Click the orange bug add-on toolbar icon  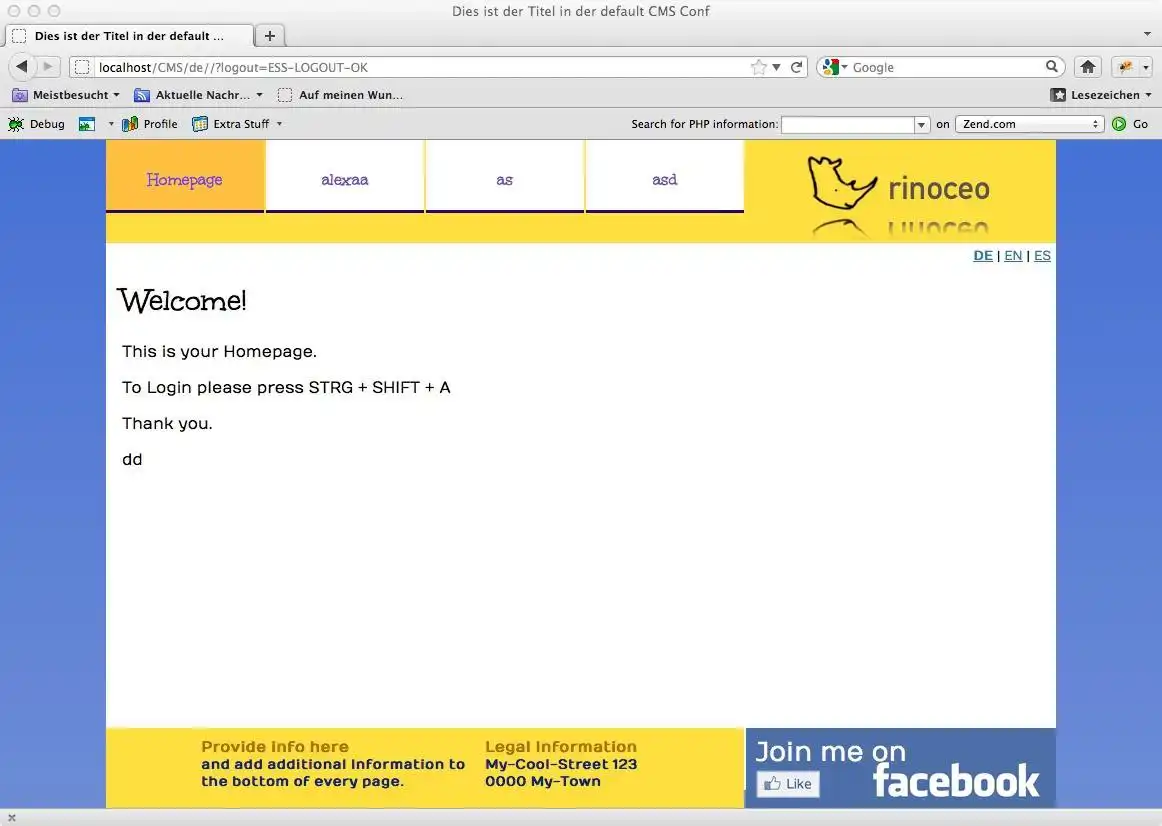click(1125, 67)
